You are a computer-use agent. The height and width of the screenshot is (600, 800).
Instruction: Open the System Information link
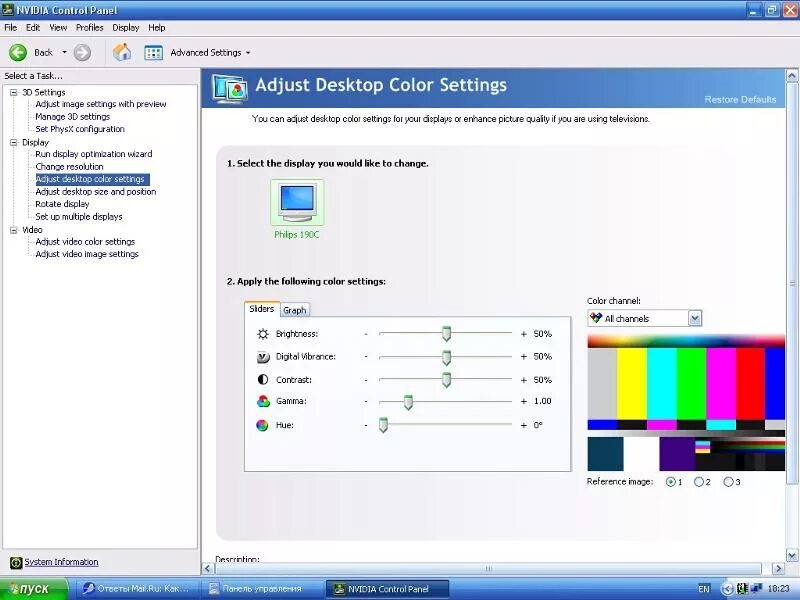(61, 562)
